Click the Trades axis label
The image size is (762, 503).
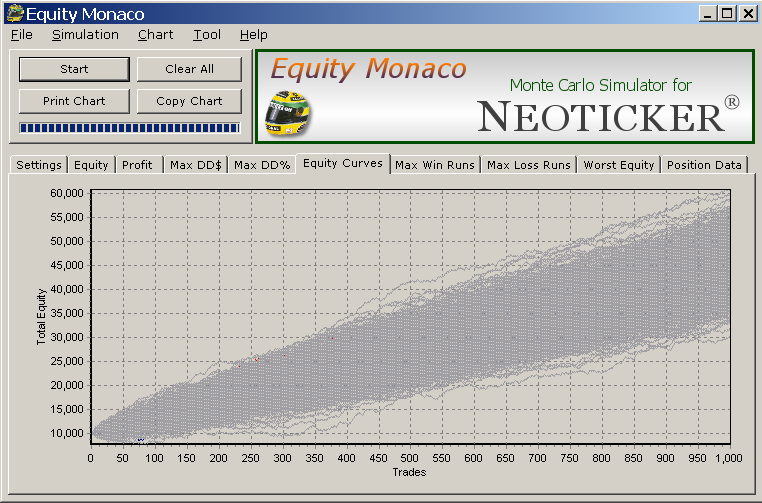[410, 472]
